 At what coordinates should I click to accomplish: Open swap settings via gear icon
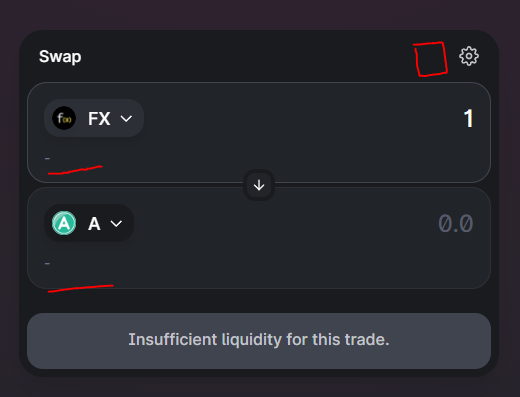469,56
